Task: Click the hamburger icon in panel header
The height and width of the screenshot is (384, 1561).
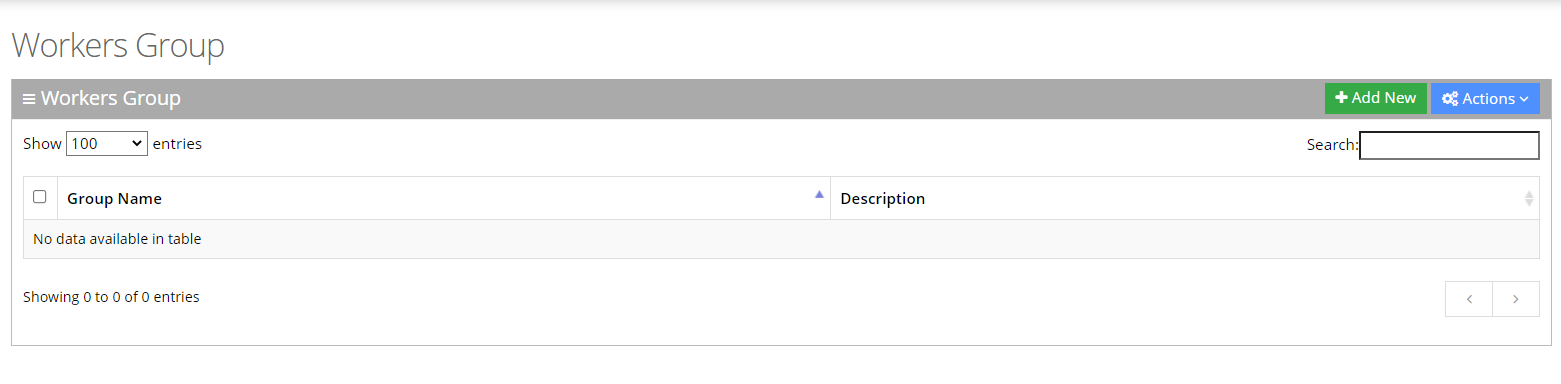Action: pos(29,99)
